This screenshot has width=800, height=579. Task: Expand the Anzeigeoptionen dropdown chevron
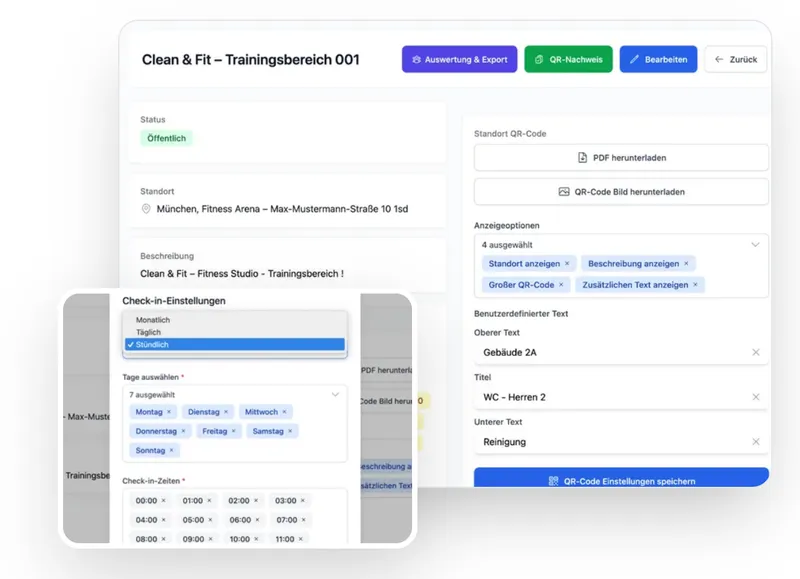pyautogui.click(x=755, y=244)
